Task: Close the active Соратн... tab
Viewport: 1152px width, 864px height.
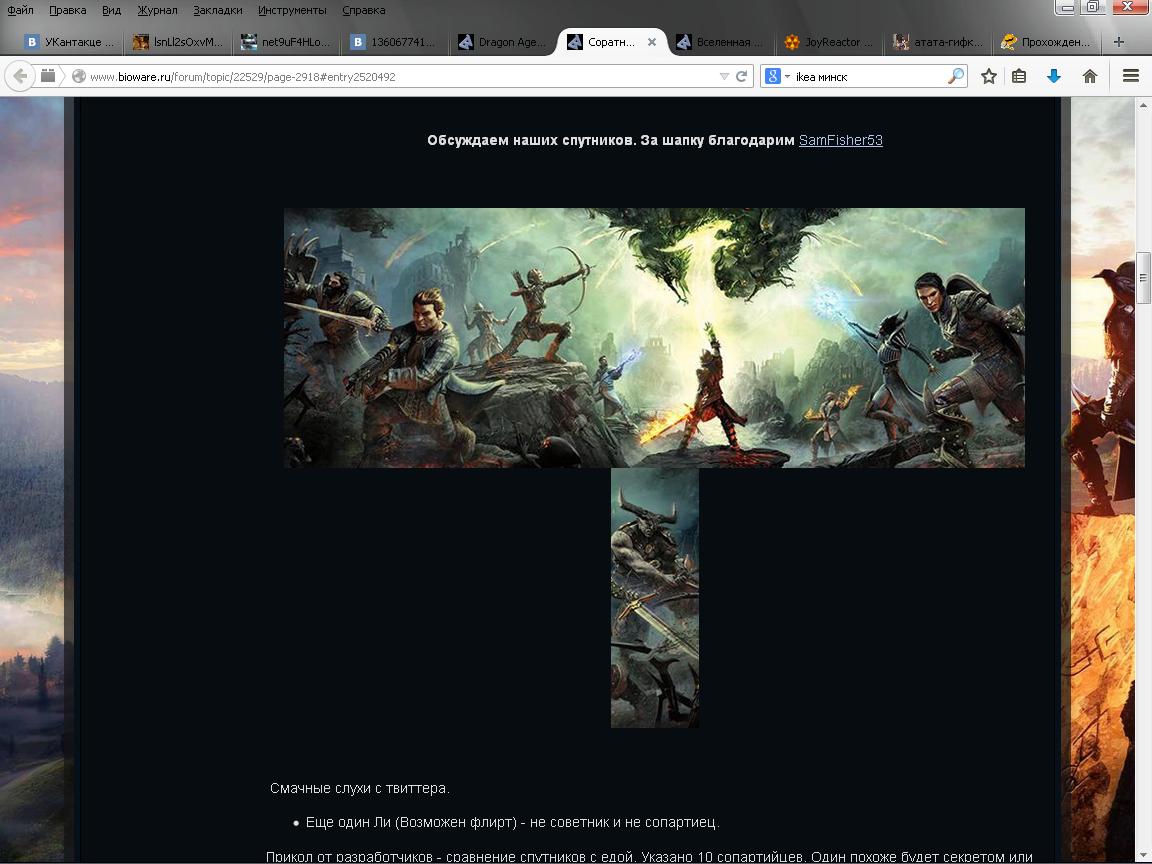Action: point(651,42)
